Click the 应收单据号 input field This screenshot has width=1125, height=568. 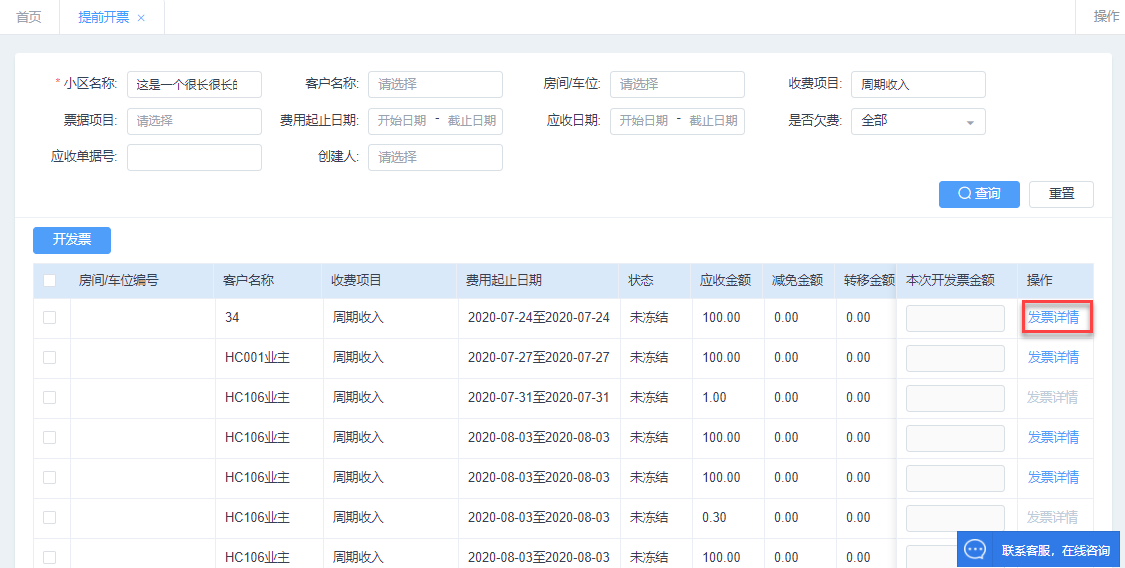pos(194,158)
